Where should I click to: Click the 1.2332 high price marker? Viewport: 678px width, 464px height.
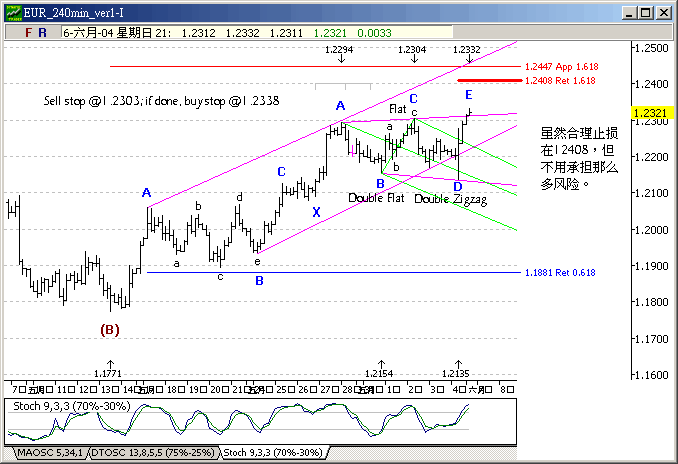pos(467,50)
